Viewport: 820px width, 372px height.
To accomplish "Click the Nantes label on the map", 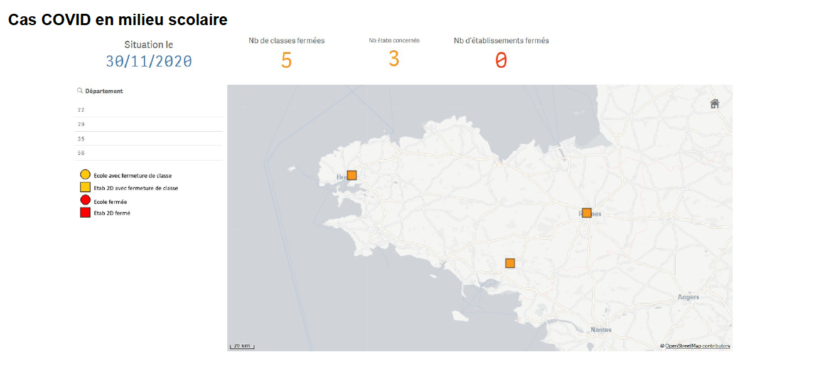I will [600, 330].
